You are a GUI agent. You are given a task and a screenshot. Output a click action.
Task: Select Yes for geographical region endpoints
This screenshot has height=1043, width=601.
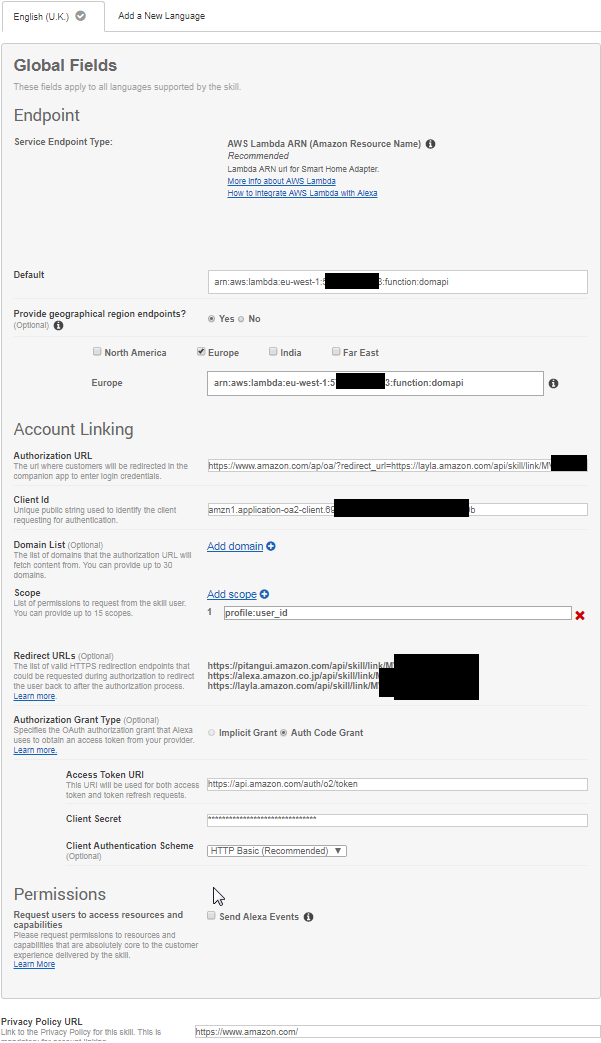[211, 319]
